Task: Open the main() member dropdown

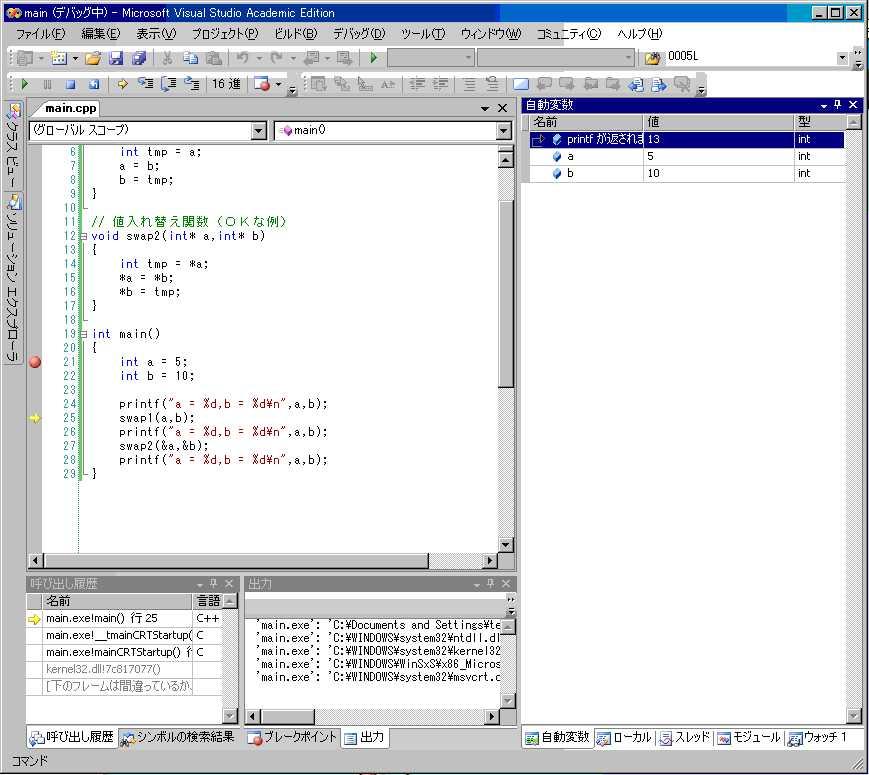Action: (503, 131)
